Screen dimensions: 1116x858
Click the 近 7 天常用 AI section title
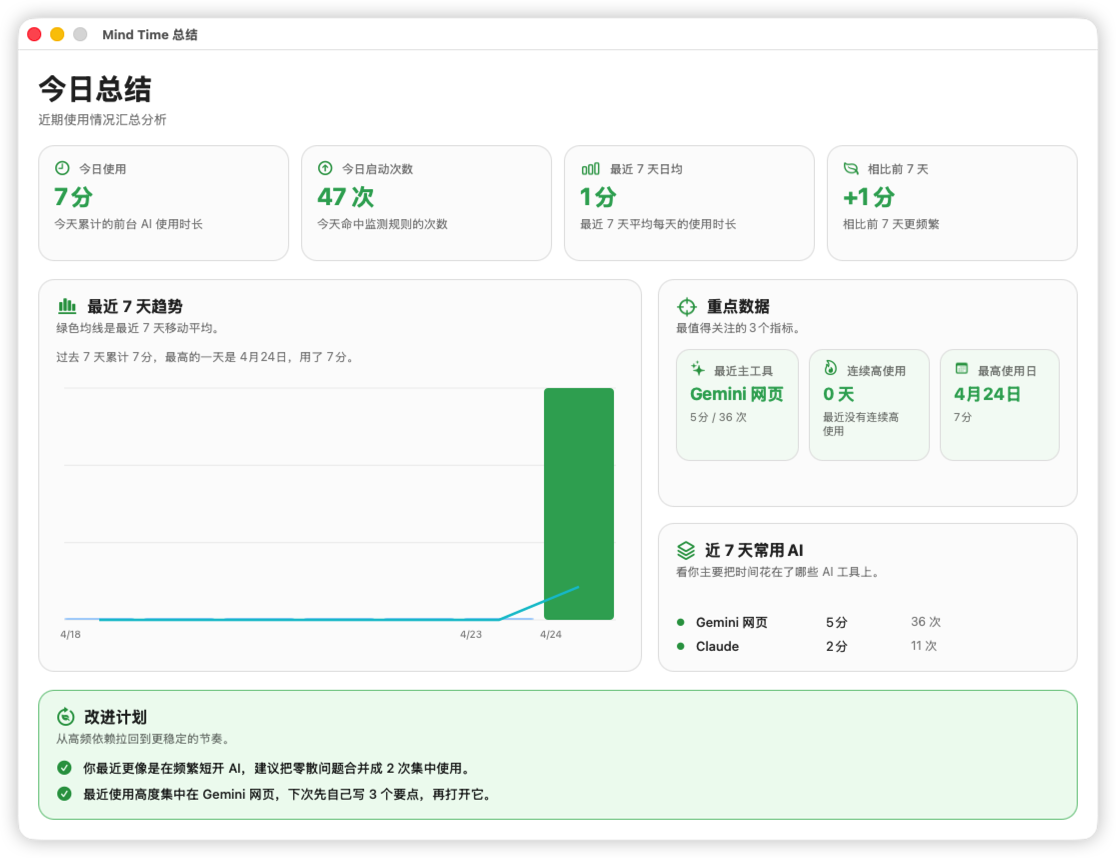coord(754,550)
